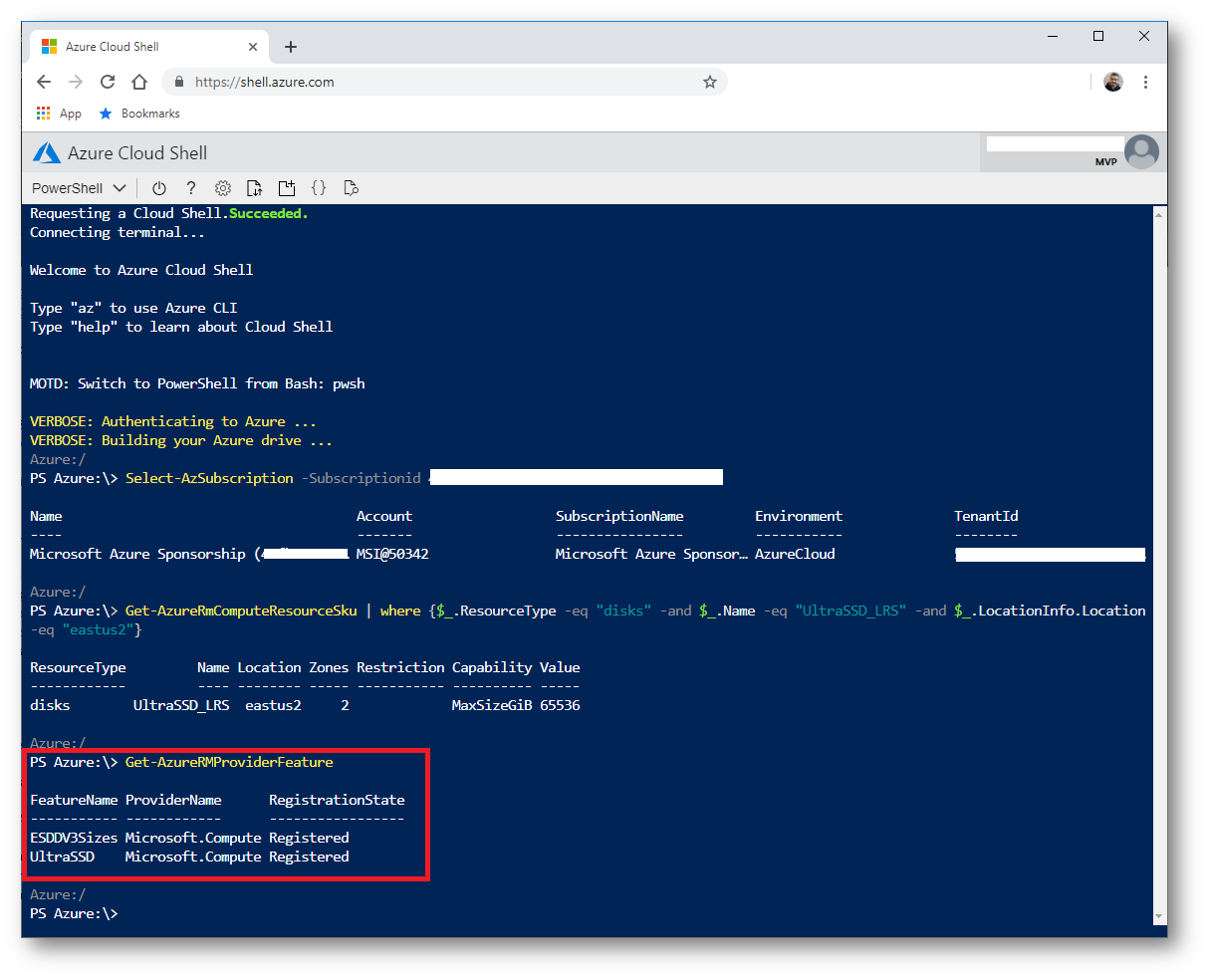Bookmark this page with the star
This screenshot has height=980, width=1210.
pos(710,82)
